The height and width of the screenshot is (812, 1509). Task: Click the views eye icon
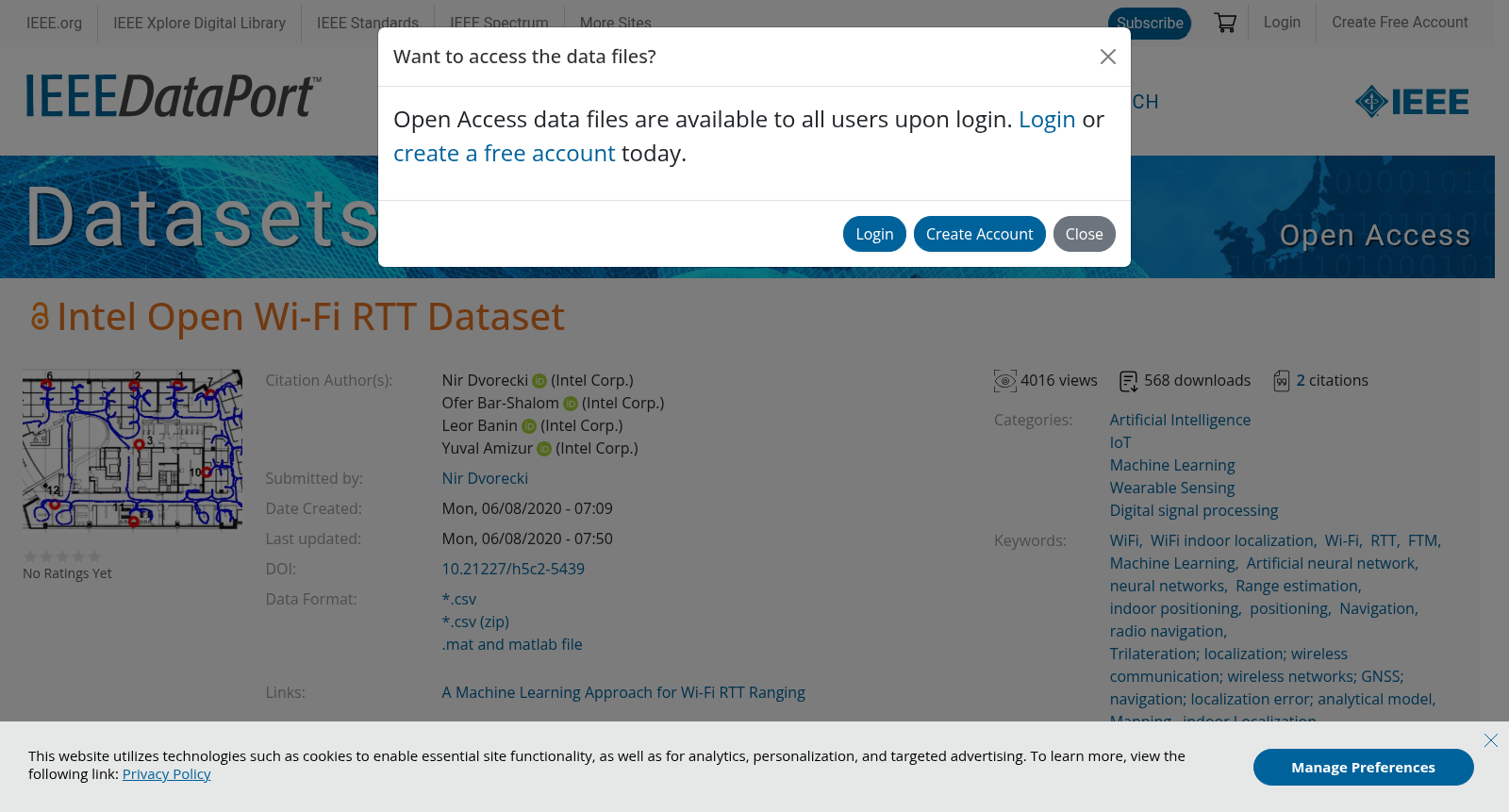point(1005,381)
